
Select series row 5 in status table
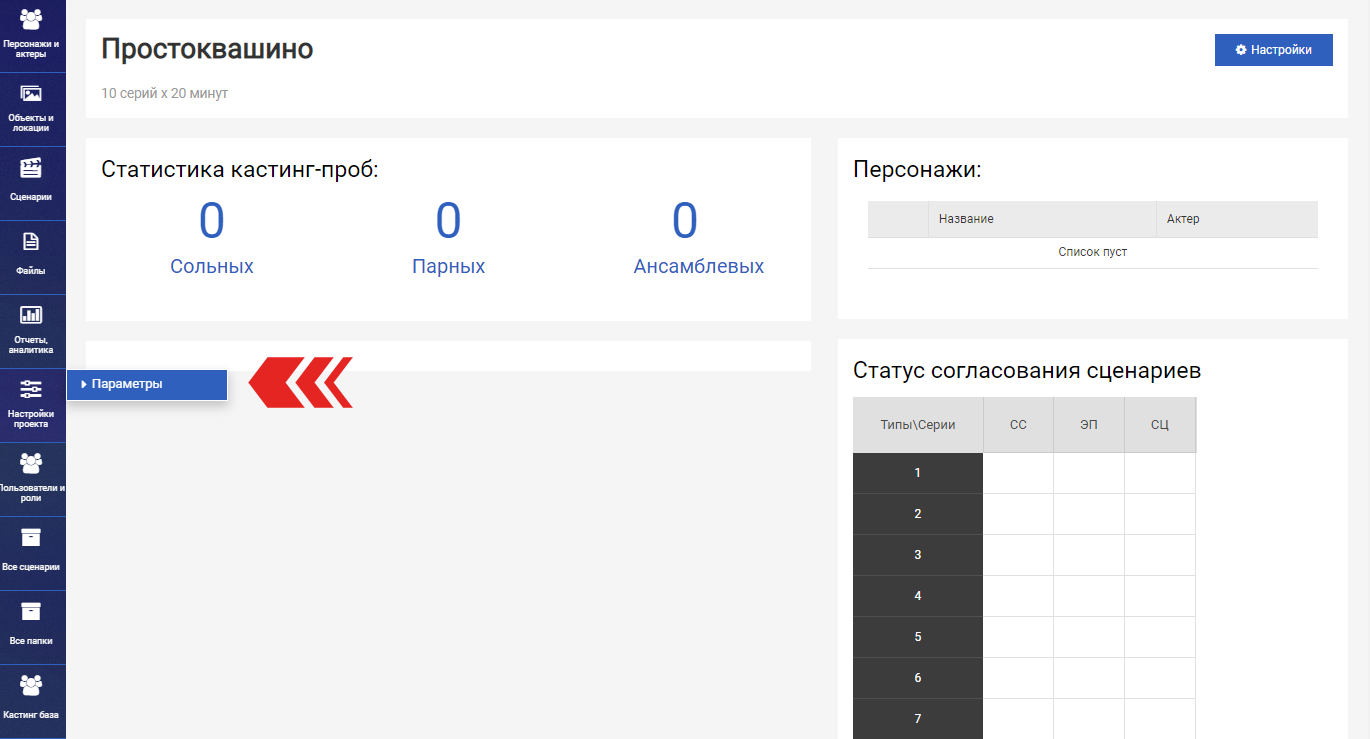click(x=918, y=637)
